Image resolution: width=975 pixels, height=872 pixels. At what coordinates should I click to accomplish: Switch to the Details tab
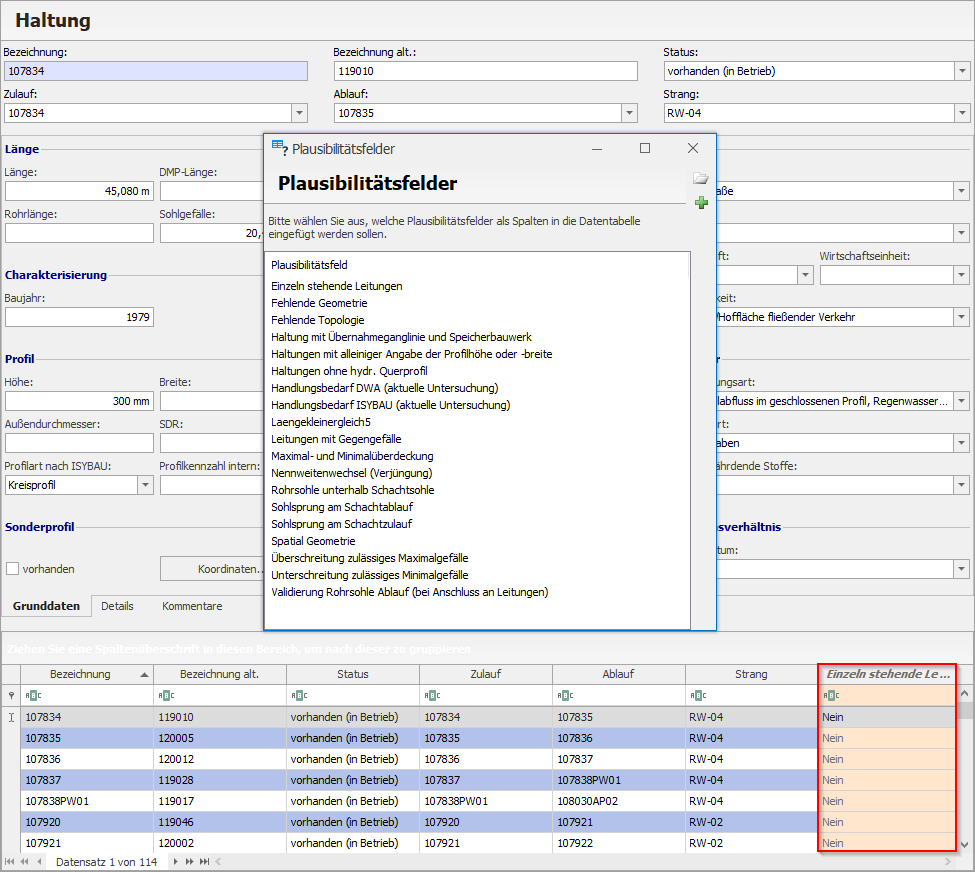click(117, 606)
